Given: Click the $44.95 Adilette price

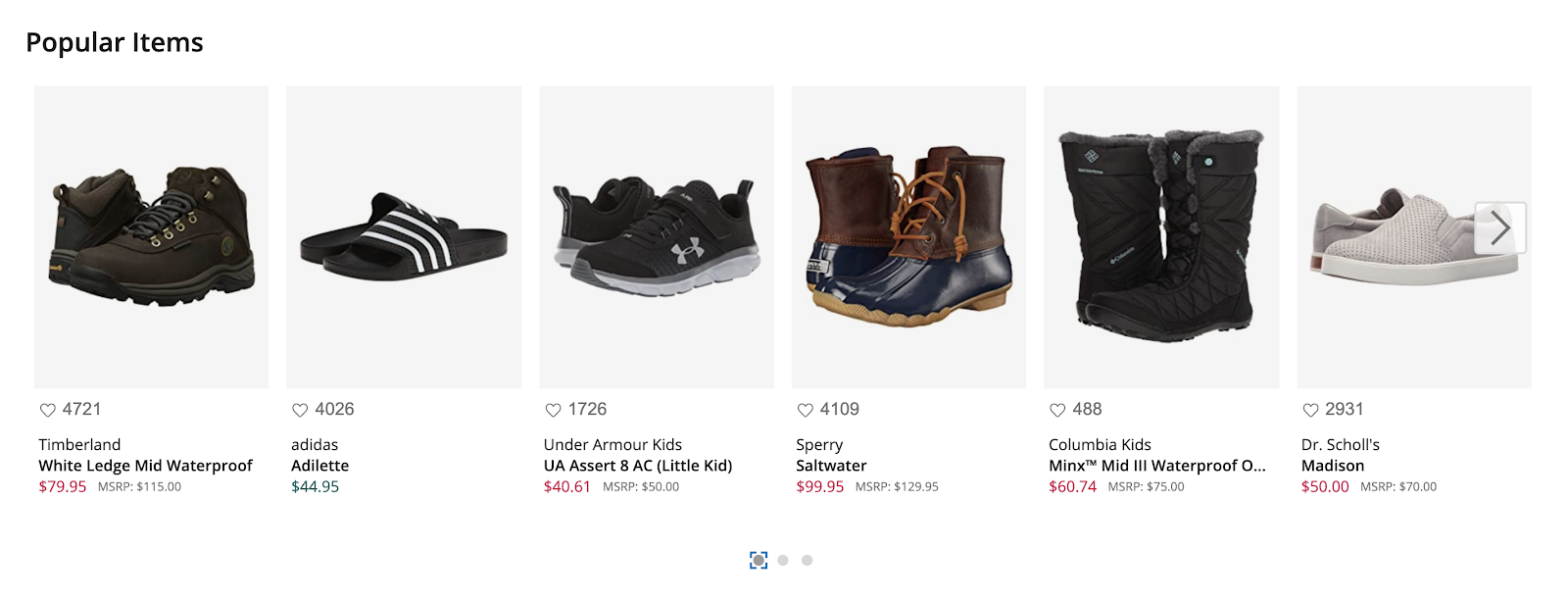Looking at the screenshot, I should click(315, 486).
